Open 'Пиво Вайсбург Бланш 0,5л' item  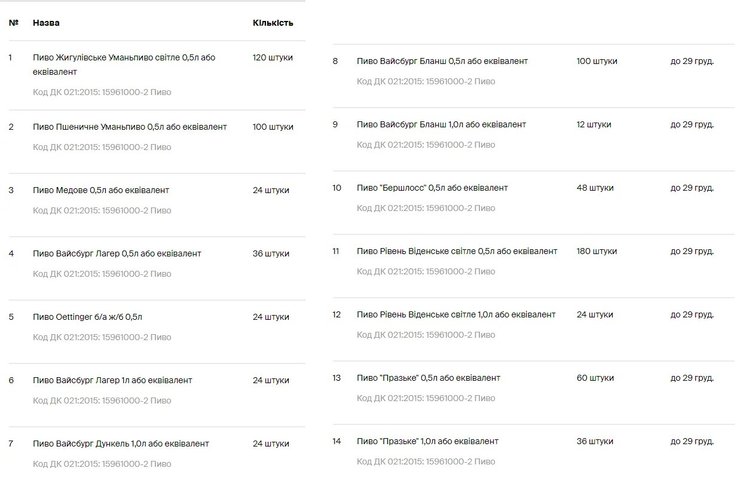coord(442,62)
